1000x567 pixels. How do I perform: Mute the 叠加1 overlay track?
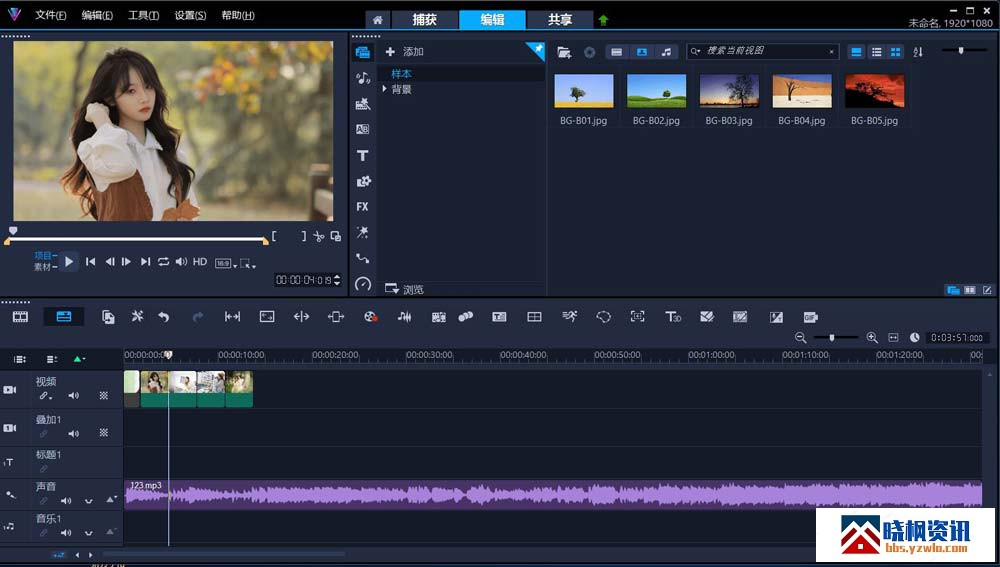[x=74, y=433]
